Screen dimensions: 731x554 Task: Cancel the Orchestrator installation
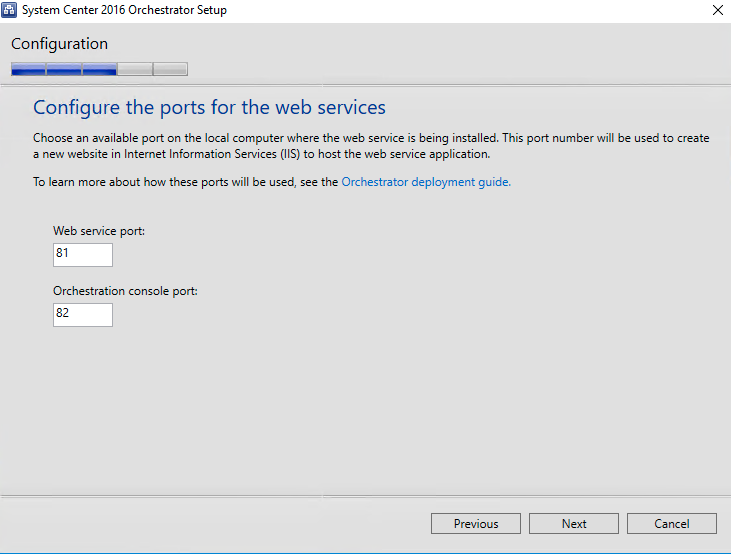(672, 524)
